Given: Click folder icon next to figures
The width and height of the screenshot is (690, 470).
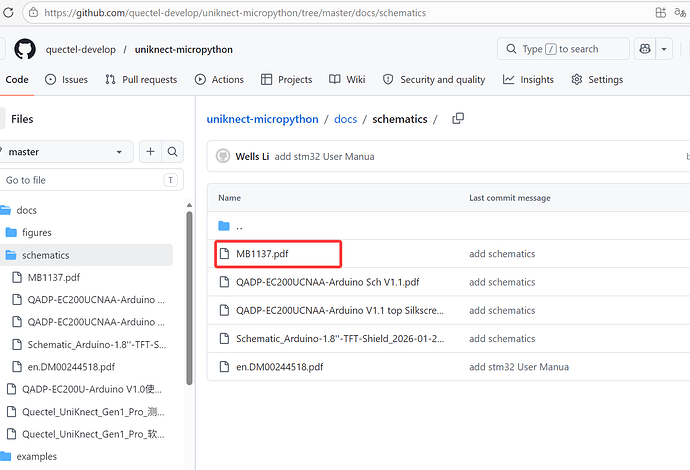Looking at the screenshot, I should pos(11,232).
